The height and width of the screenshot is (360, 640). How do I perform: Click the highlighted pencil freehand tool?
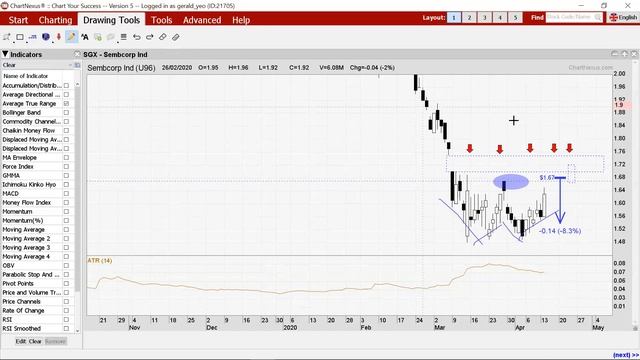click(71, 37)
